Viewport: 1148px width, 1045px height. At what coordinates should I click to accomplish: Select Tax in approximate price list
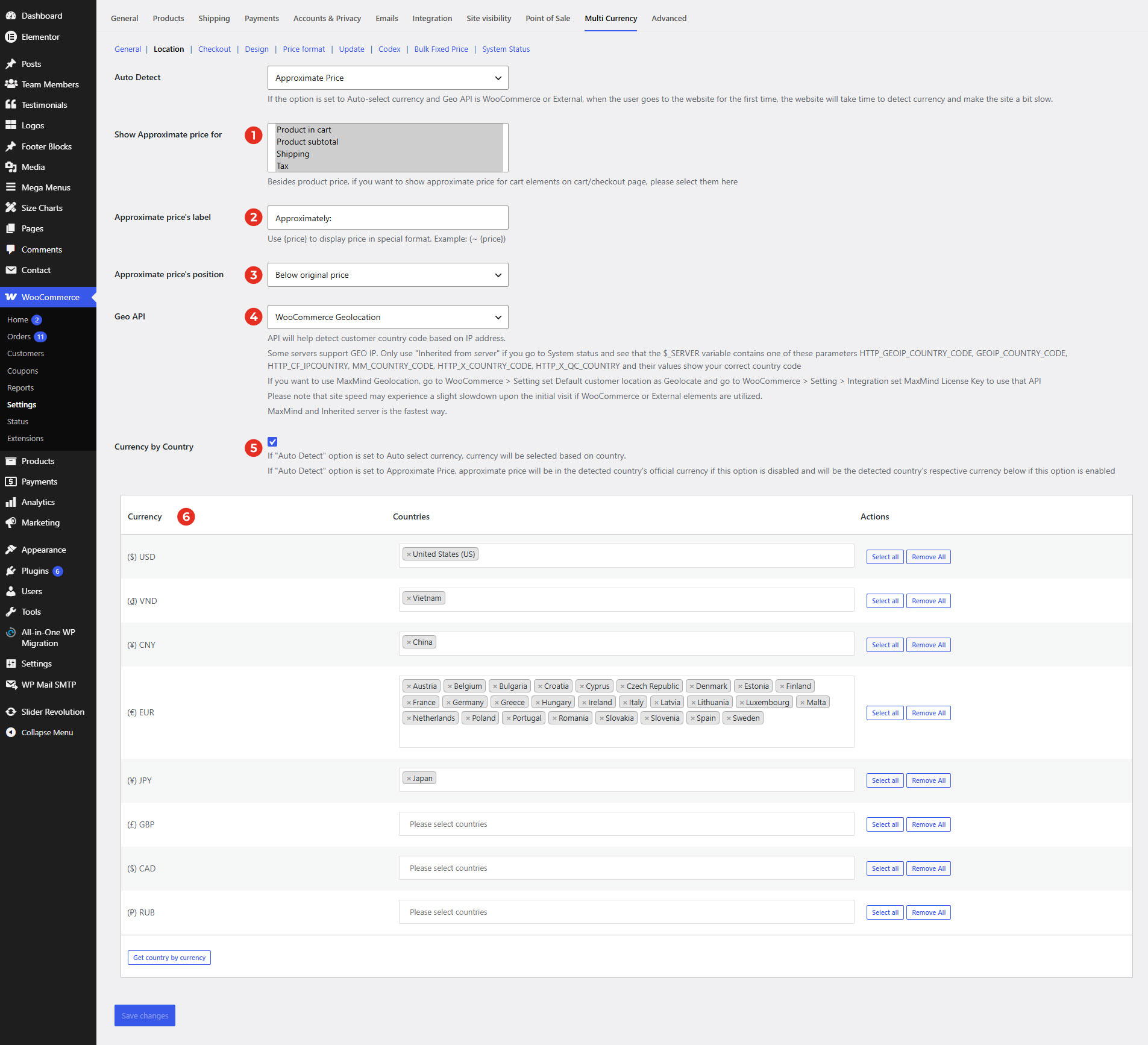click(x=389, y=166)
